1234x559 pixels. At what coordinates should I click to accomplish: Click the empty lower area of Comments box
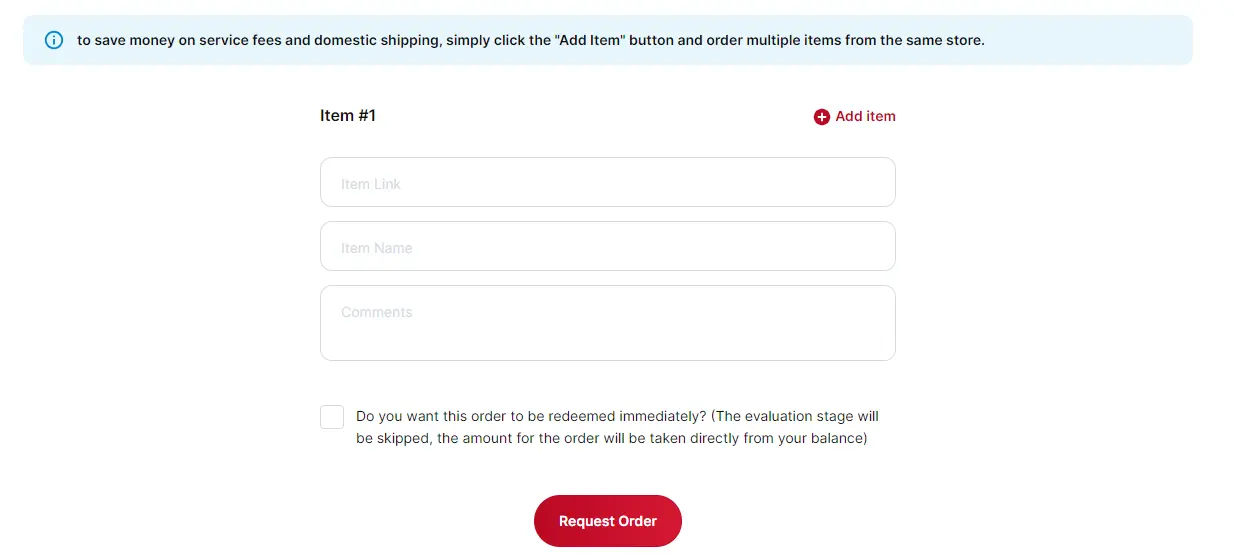607,343
